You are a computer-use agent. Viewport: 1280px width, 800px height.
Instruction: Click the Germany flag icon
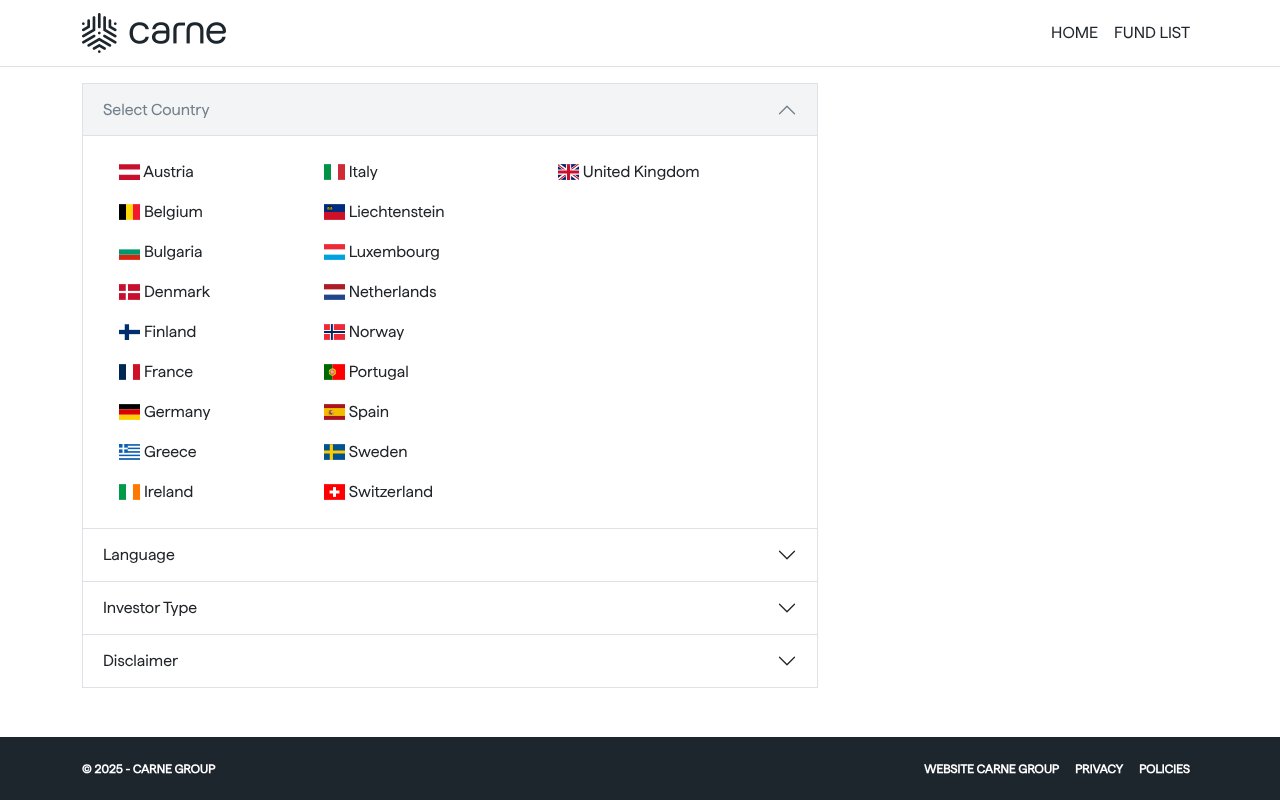click(129, 411)
